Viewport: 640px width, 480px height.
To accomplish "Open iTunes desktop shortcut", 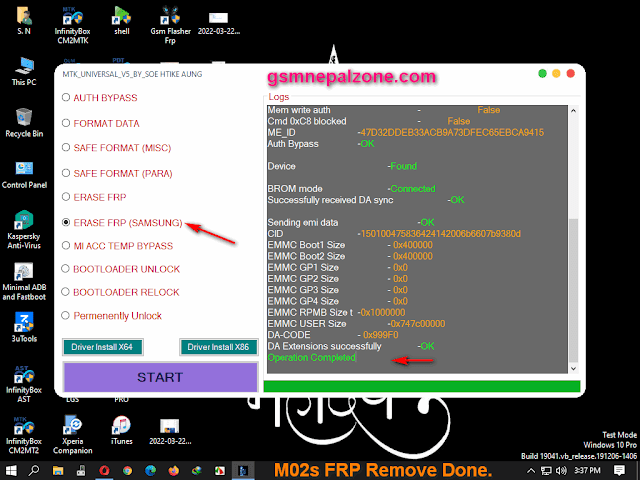I will pos(121,431).
